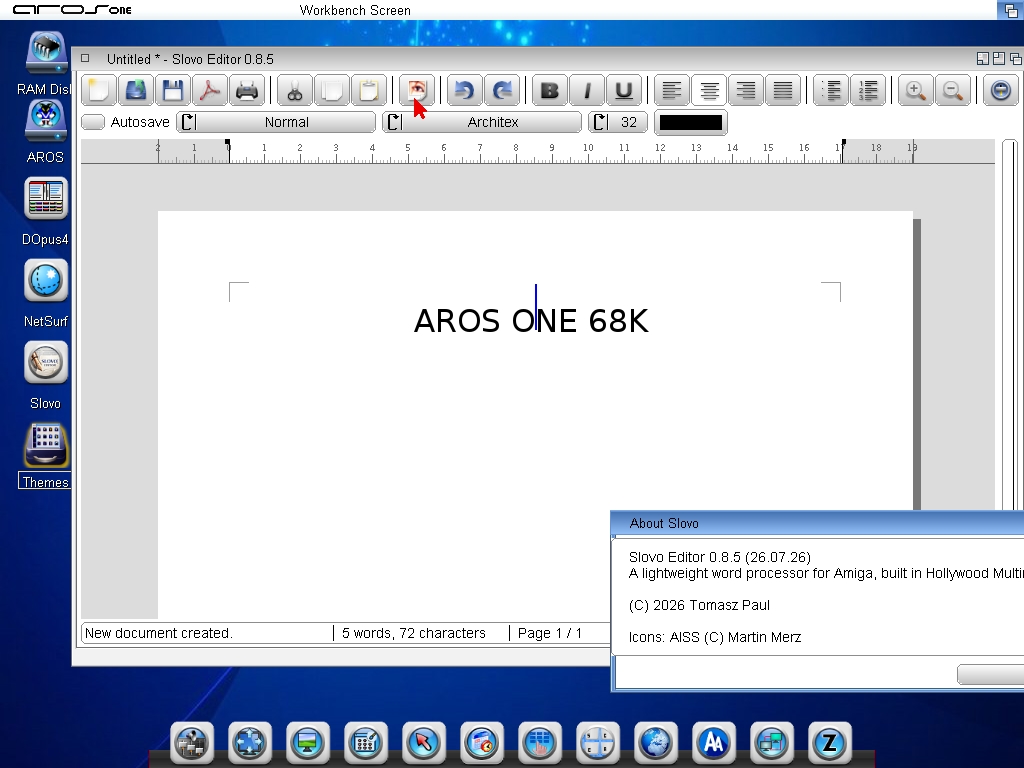Align paragraph to the right

[x=746, y=90]
